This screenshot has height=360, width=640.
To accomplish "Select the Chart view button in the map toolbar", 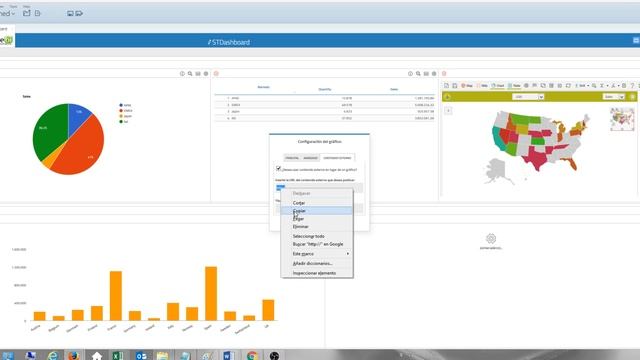I will point(498,86).
